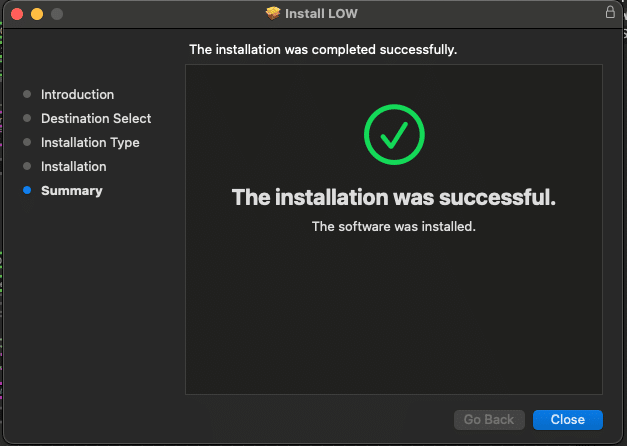Screen dimensions: 627x446
Task: Click the grayed-out Go Back button
Action: 489,420
